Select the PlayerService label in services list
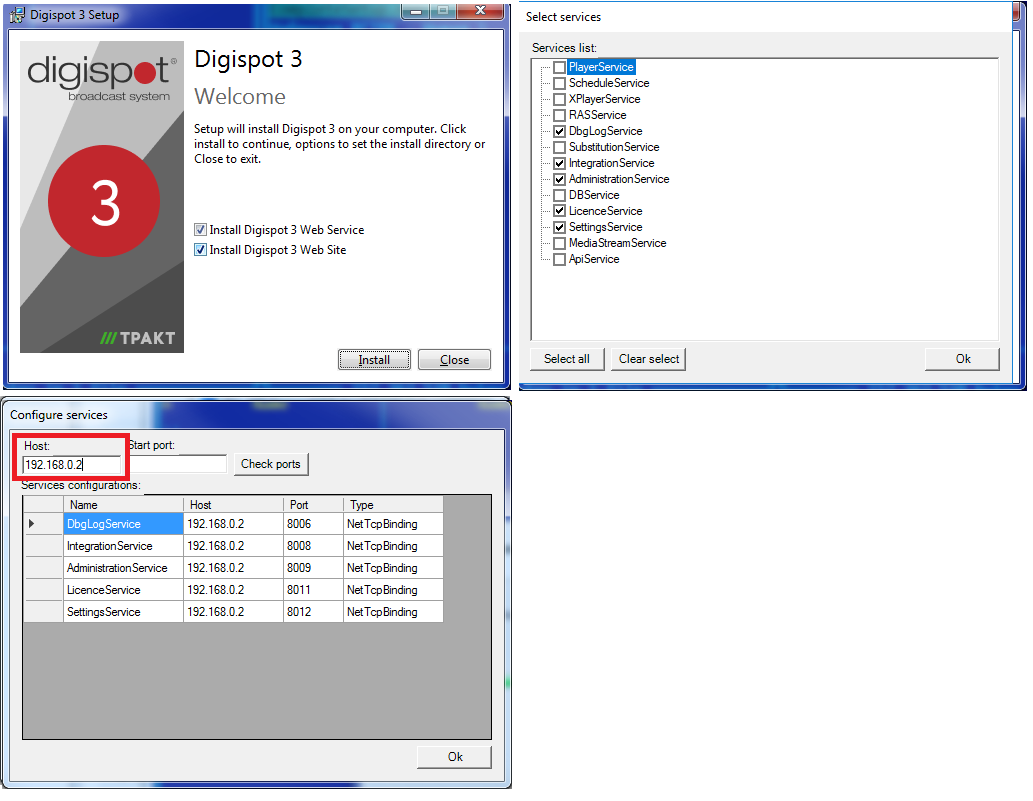Screen dimensions: 1033x801 click(x=601, y=67)
